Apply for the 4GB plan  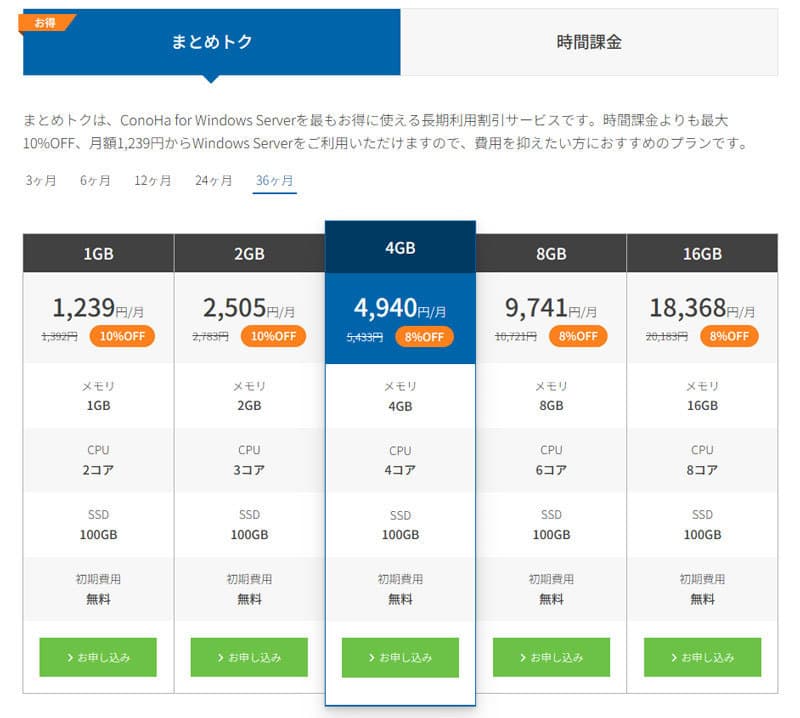click(400, 658)
